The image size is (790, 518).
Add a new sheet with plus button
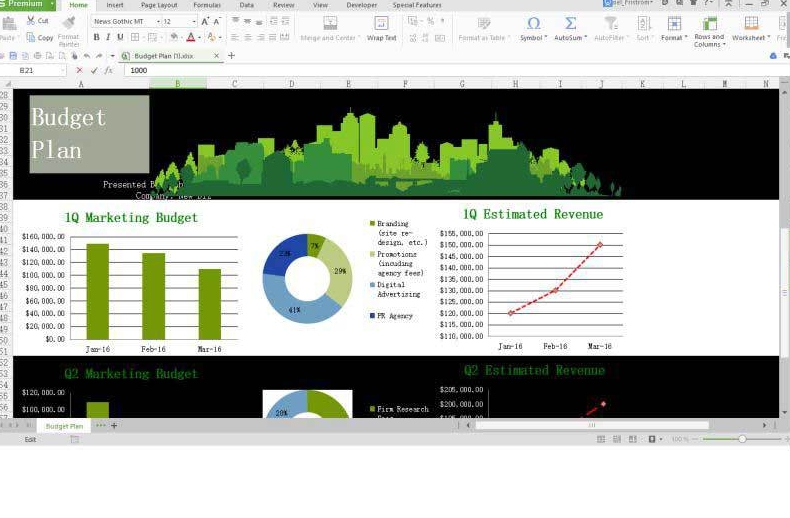pyautogui.click(x=114, y=426)
